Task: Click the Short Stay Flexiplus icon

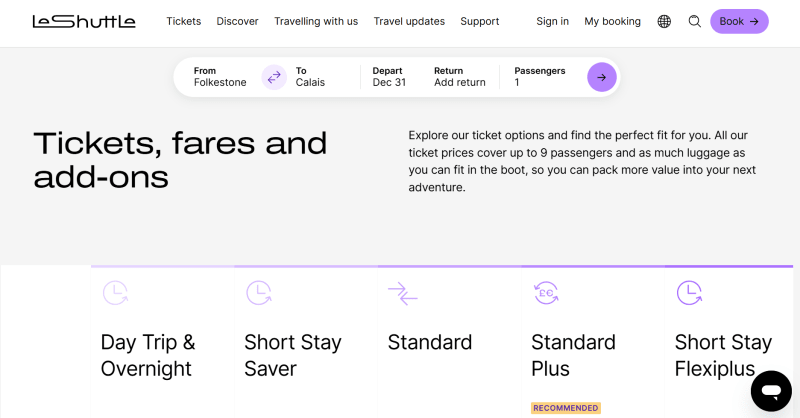Action: (689, 292)
